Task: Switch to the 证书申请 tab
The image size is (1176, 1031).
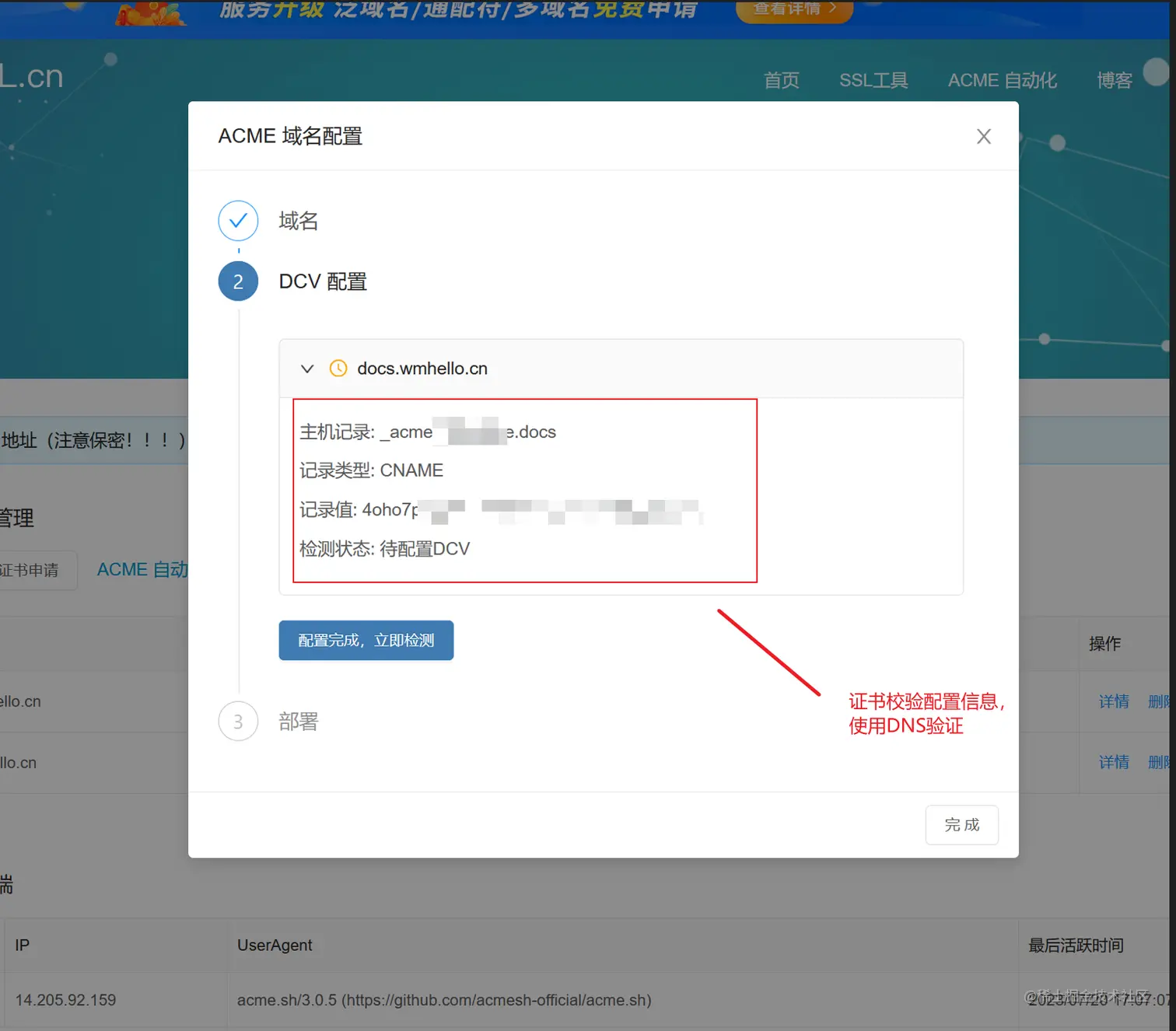Action: [x=31, y=570]
